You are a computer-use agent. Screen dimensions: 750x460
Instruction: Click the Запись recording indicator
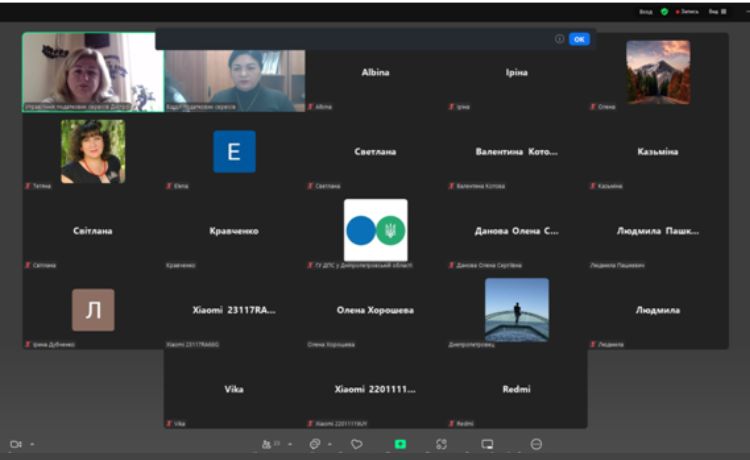click(x=688, y=12)
